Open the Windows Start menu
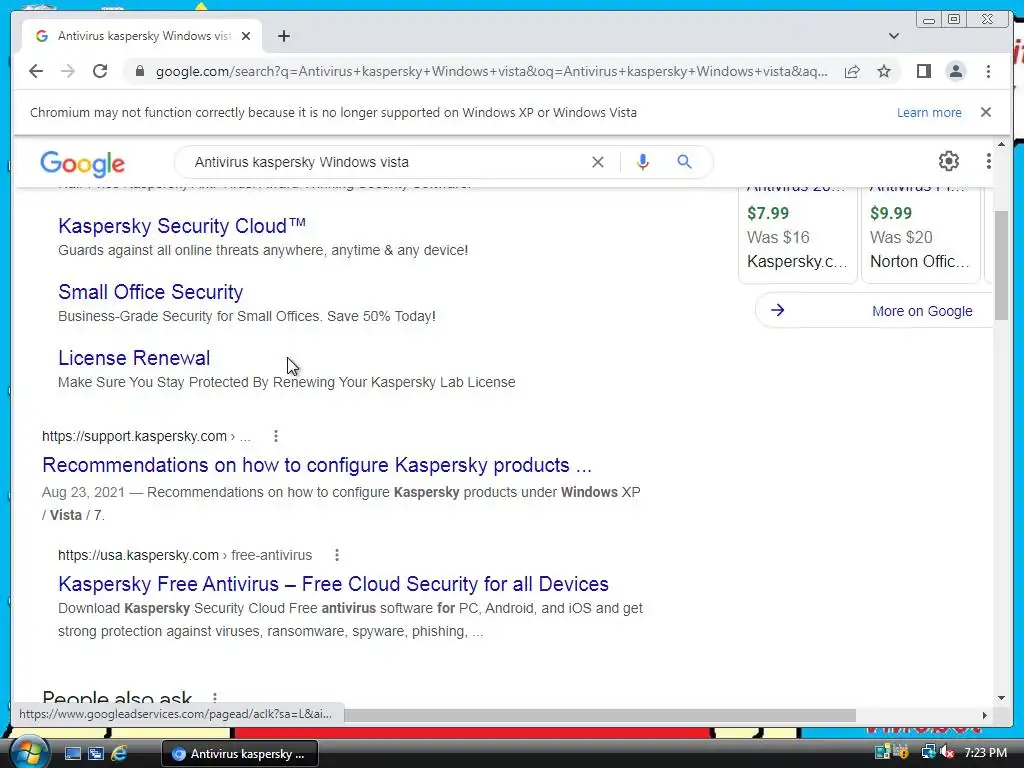1024x768 pixels. (28, 752)
